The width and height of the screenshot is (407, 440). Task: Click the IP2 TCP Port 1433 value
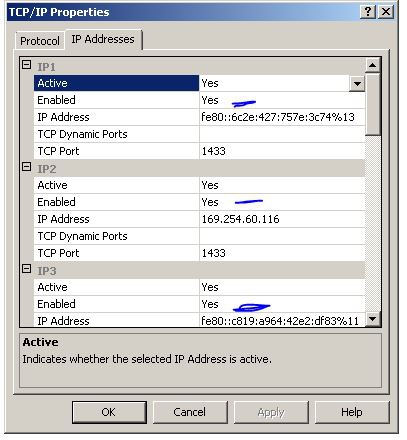tap(214, 253)
